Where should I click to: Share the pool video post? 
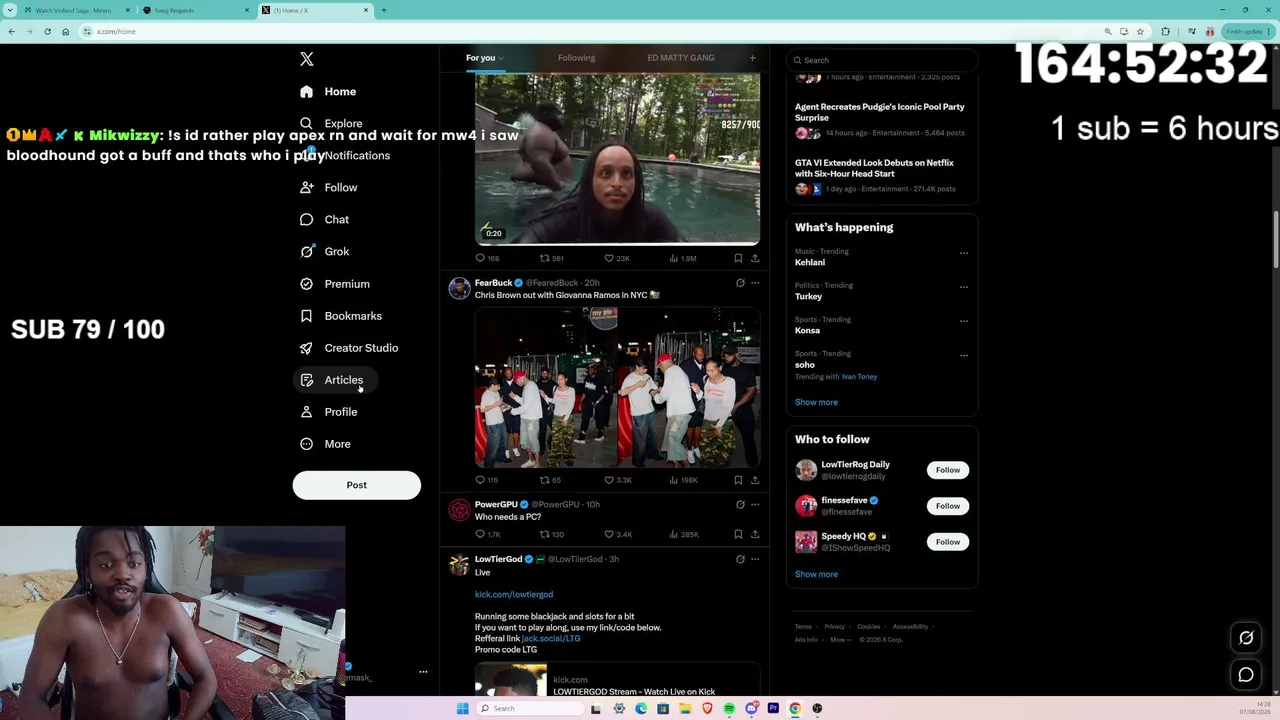tap(755, 258)
